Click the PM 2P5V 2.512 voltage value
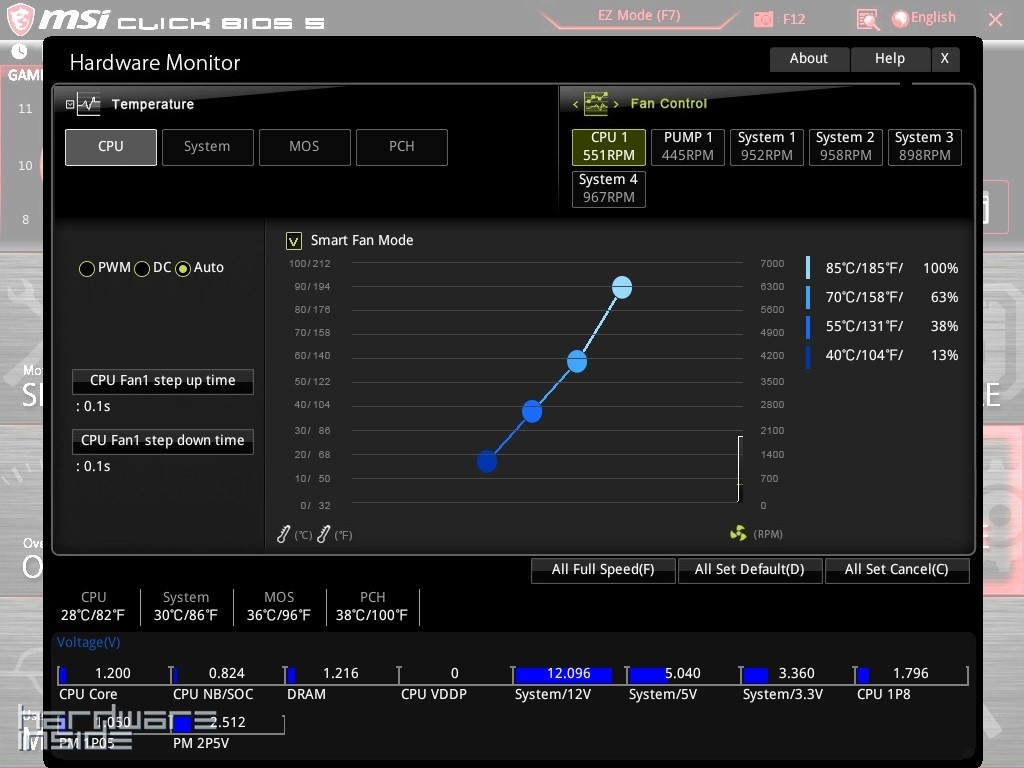Image resolution: width=1024 pixels, height=768 pixels. pyautogui.click(x=228, y=722)
